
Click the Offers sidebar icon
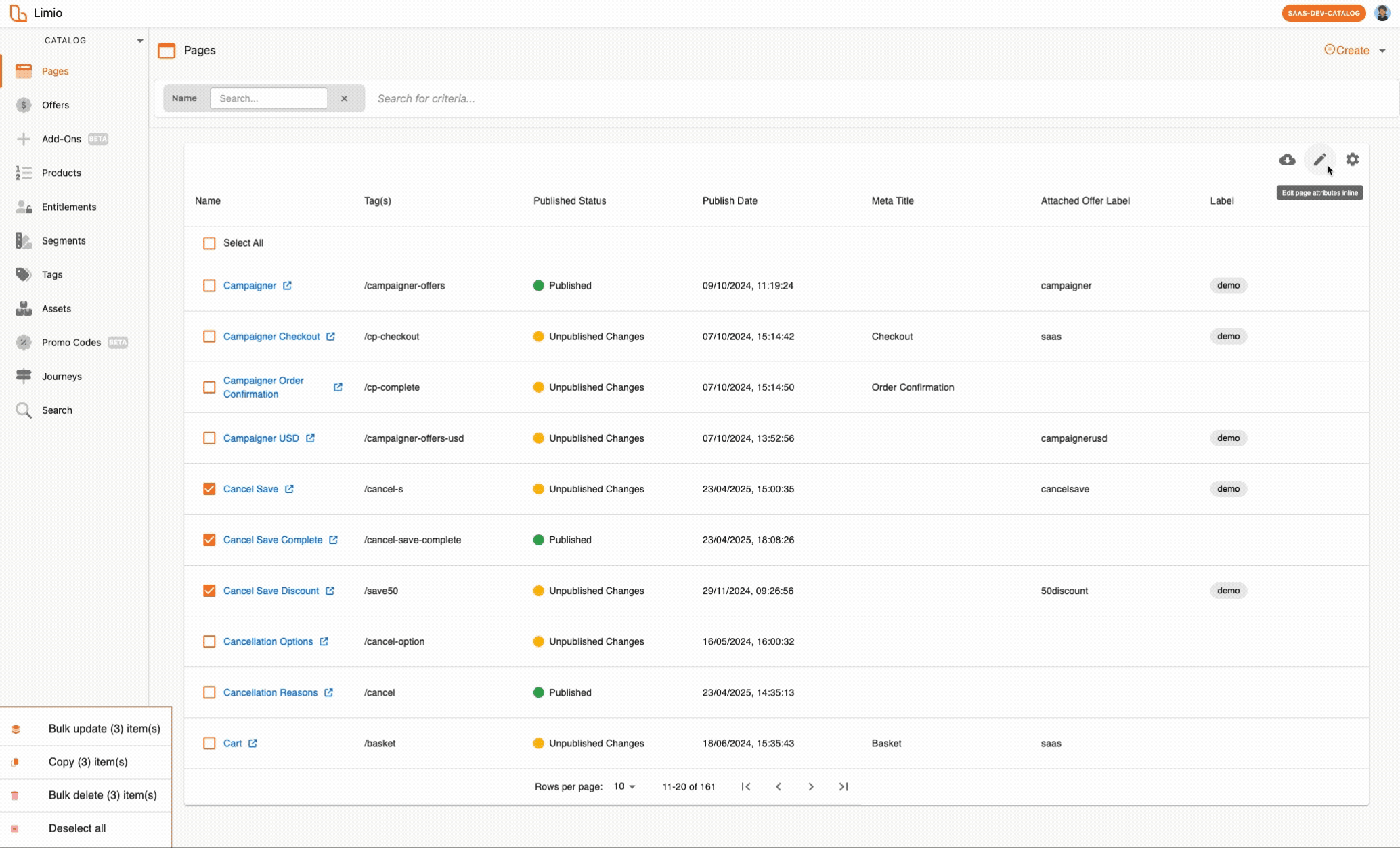(24, 105)
